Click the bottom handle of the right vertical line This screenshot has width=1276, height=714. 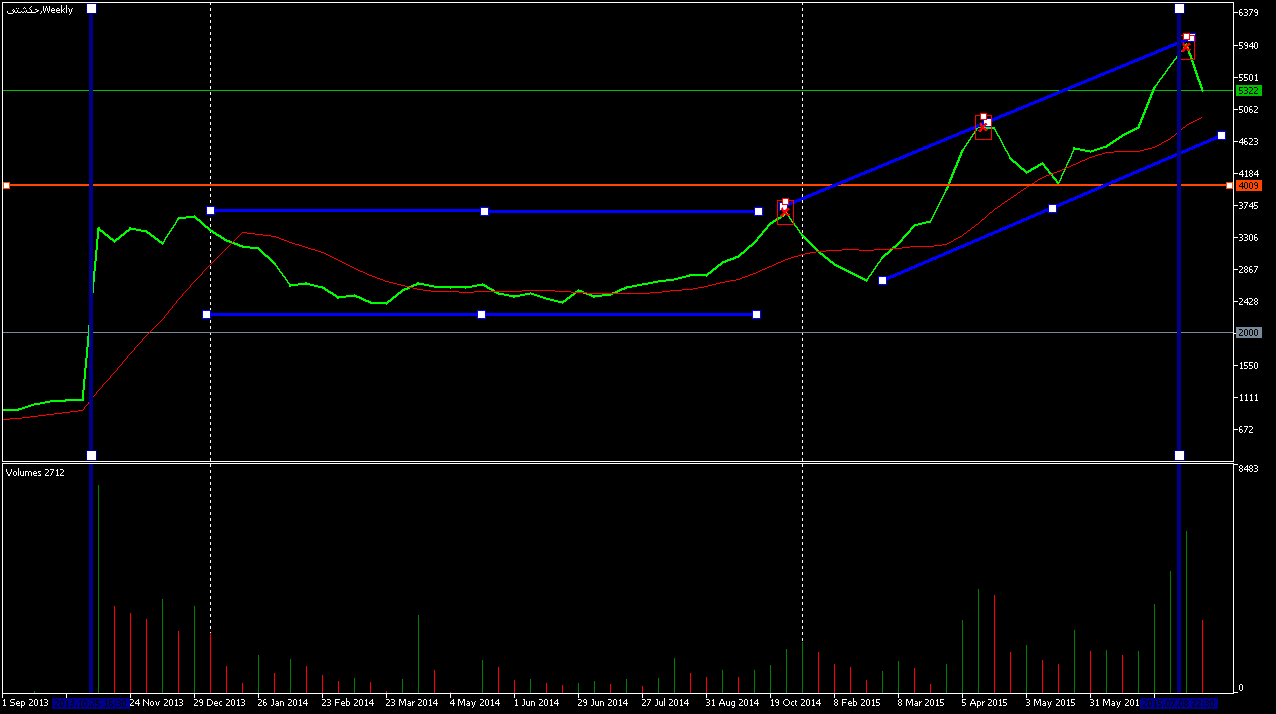1179,455
